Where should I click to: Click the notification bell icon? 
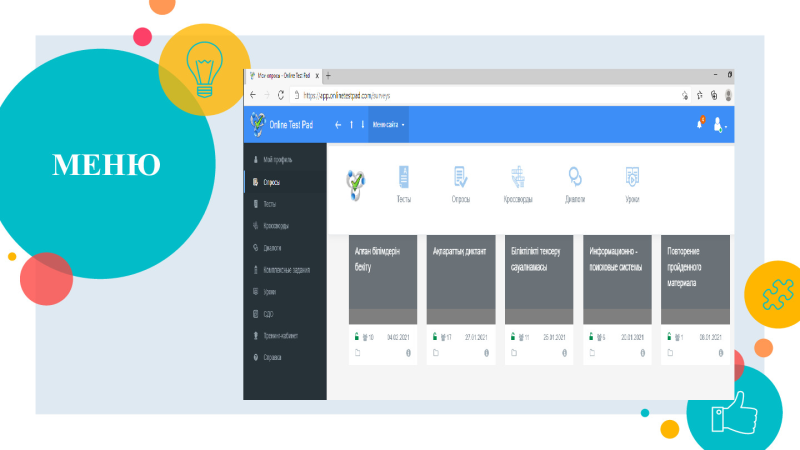point(700,123)
